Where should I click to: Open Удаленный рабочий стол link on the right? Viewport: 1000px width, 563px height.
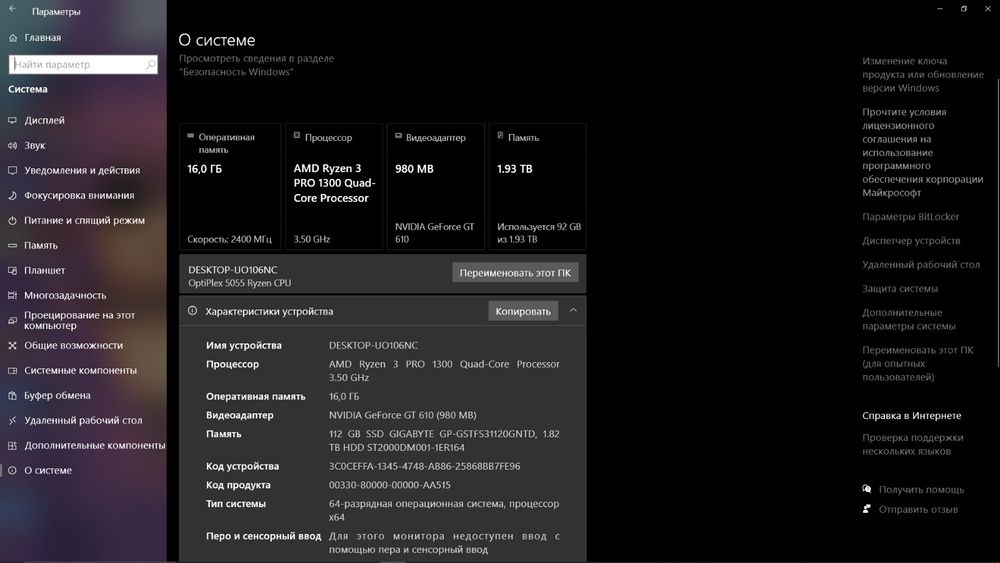tap(921, 265)
